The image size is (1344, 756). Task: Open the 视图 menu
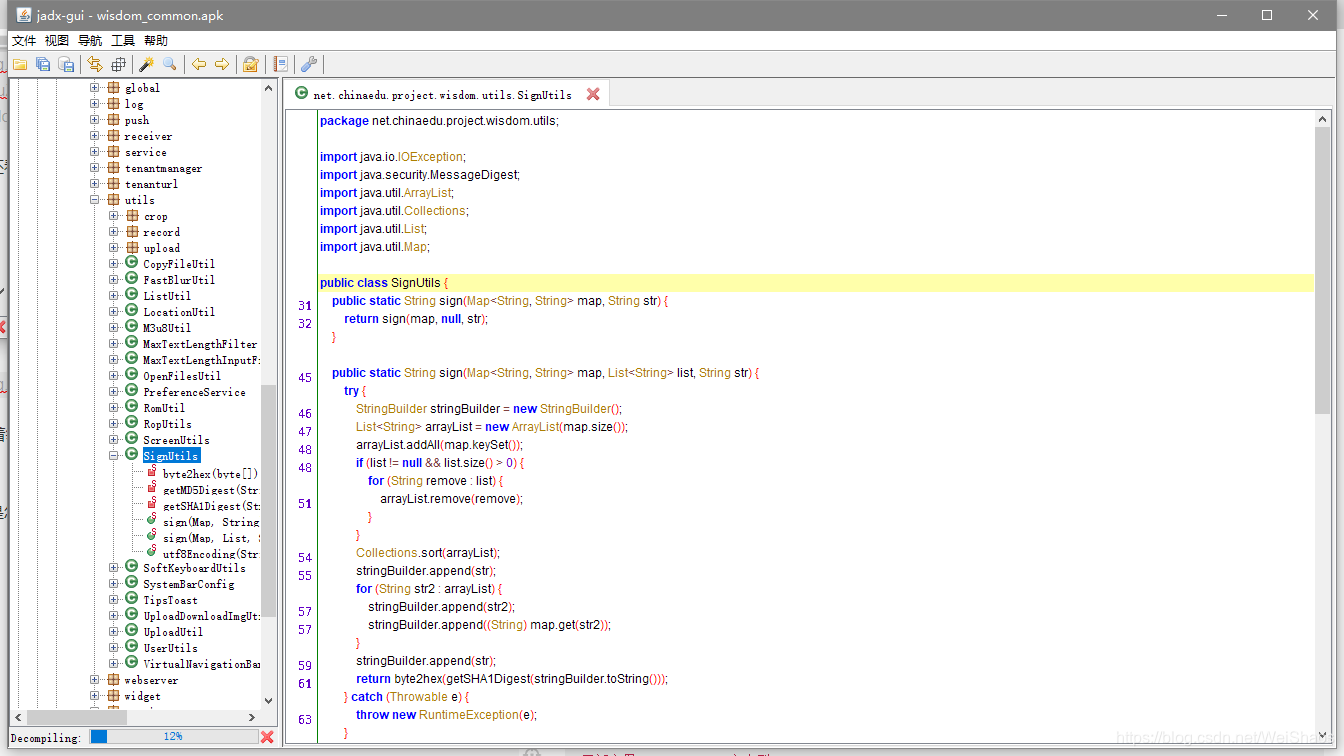coord(57,40)
